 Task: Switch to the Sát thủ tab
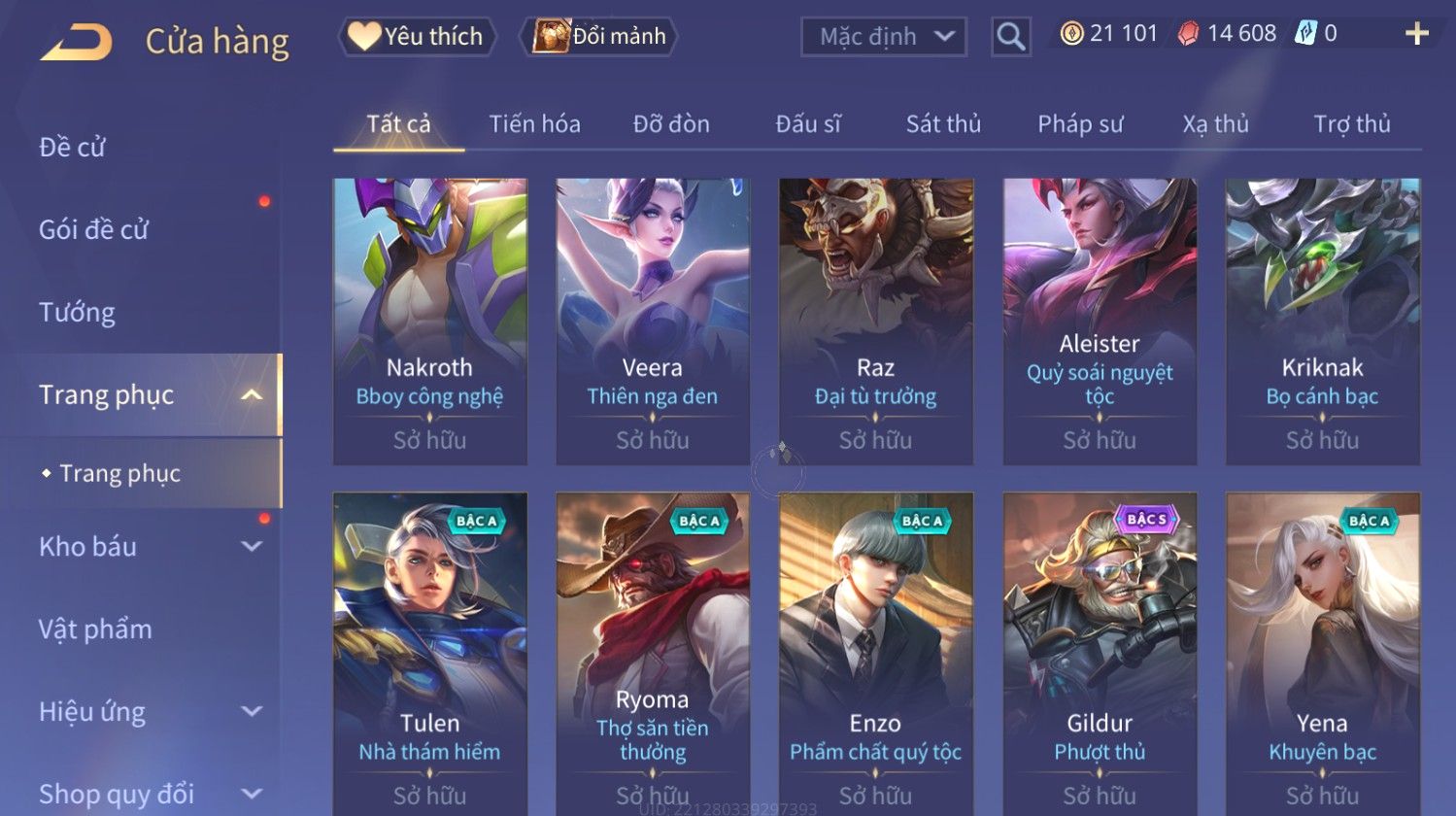943,124
